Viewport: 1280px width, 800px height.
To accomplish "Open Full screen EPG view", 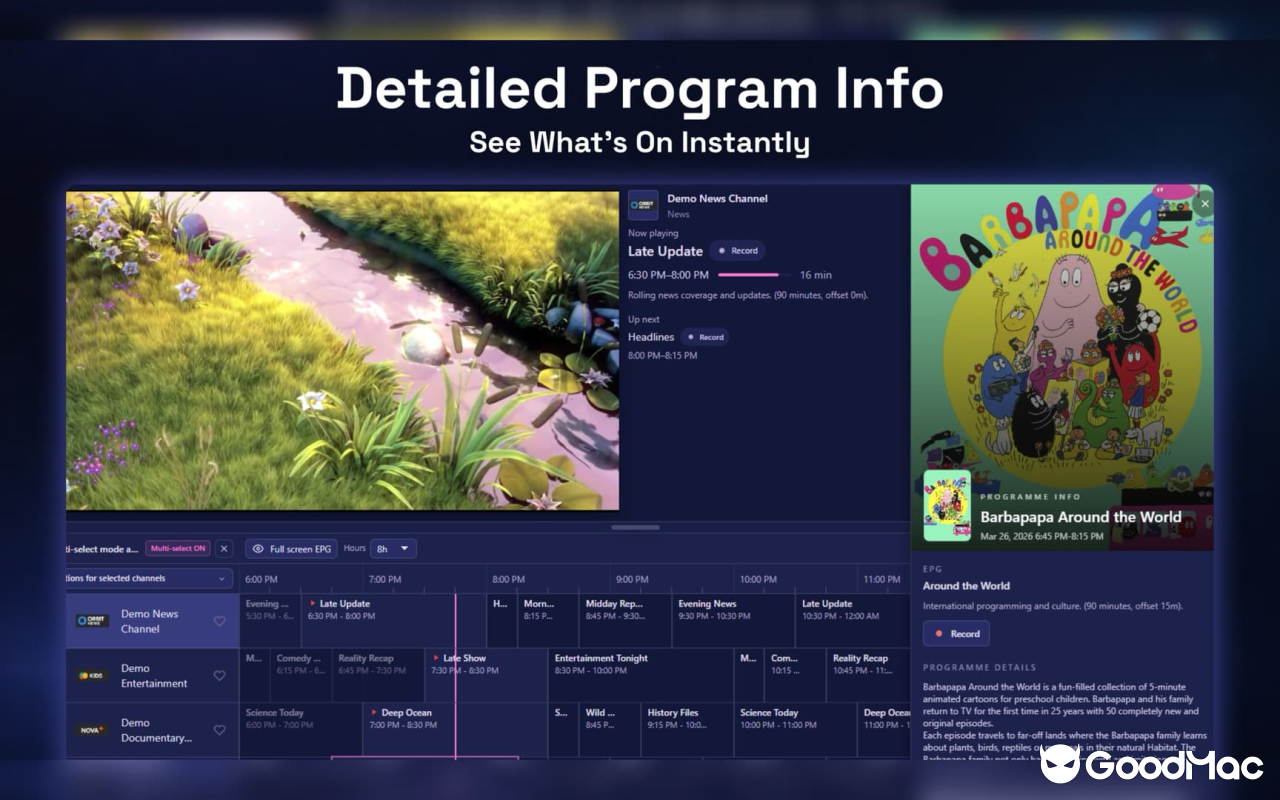I will (x=291, y=548).
